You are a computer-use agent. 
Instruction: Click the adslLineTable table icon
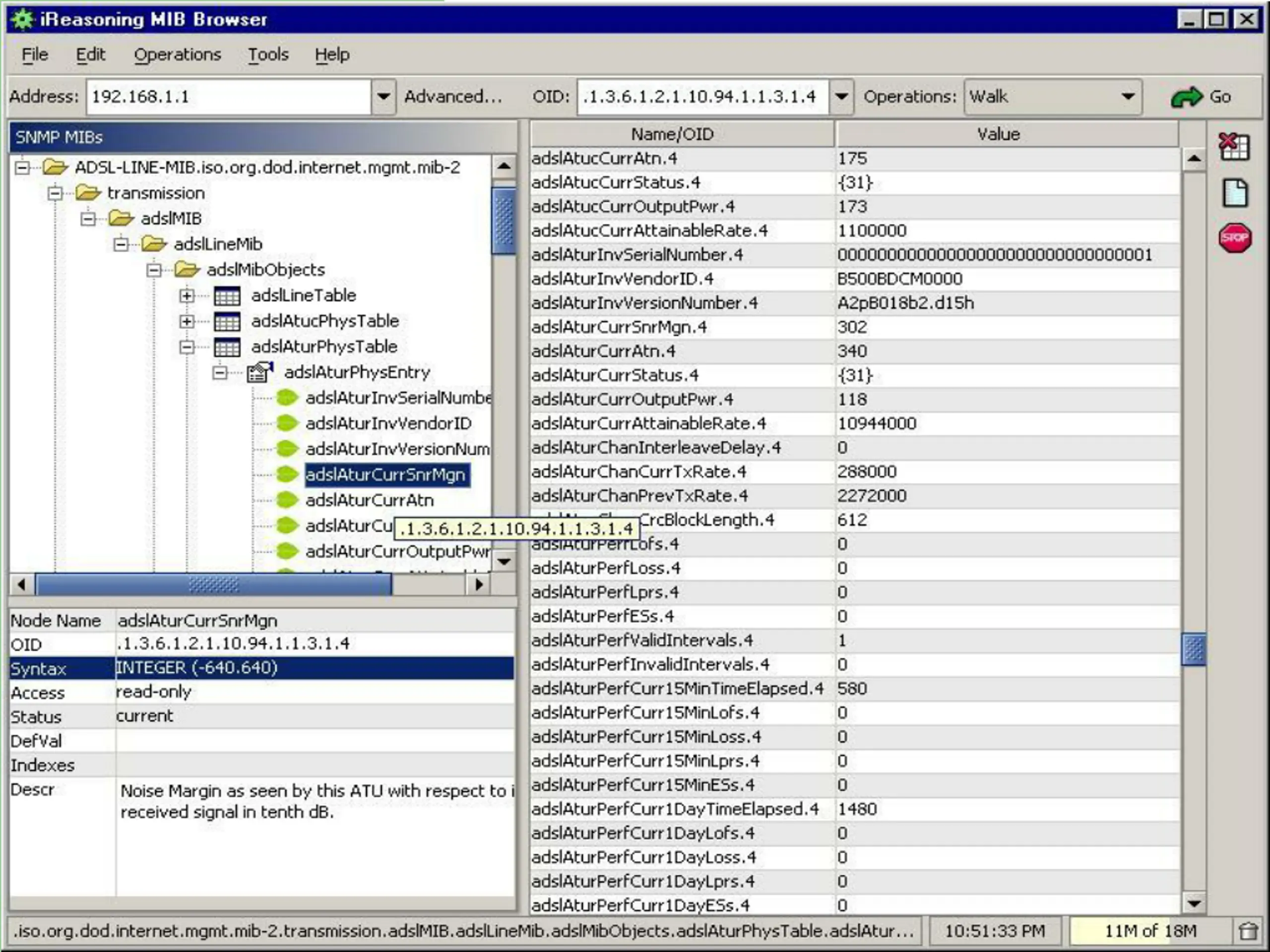(x=227, y=296)
